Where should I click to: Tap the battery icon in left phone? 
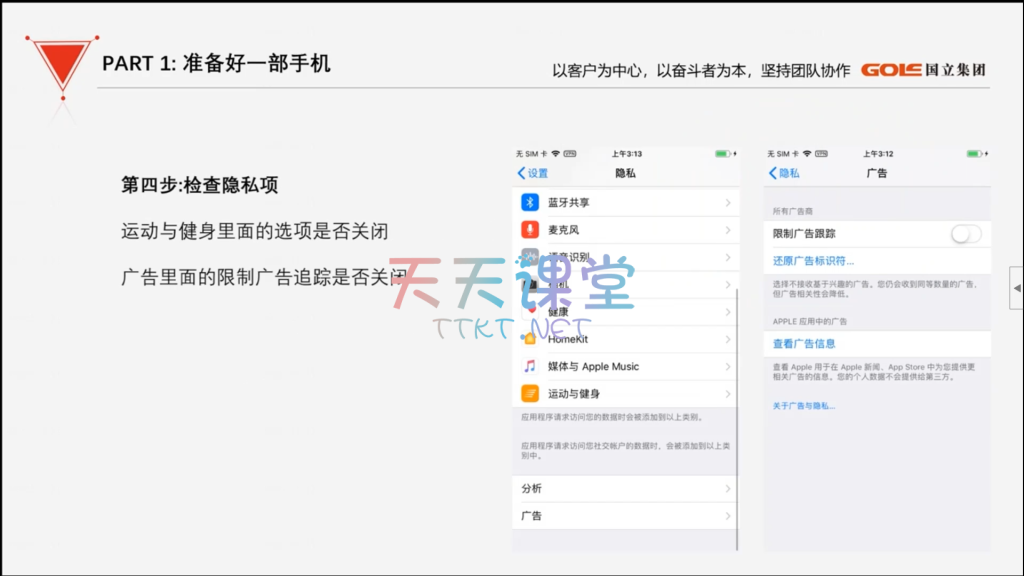pyautogui.click(x=722, y=154)
